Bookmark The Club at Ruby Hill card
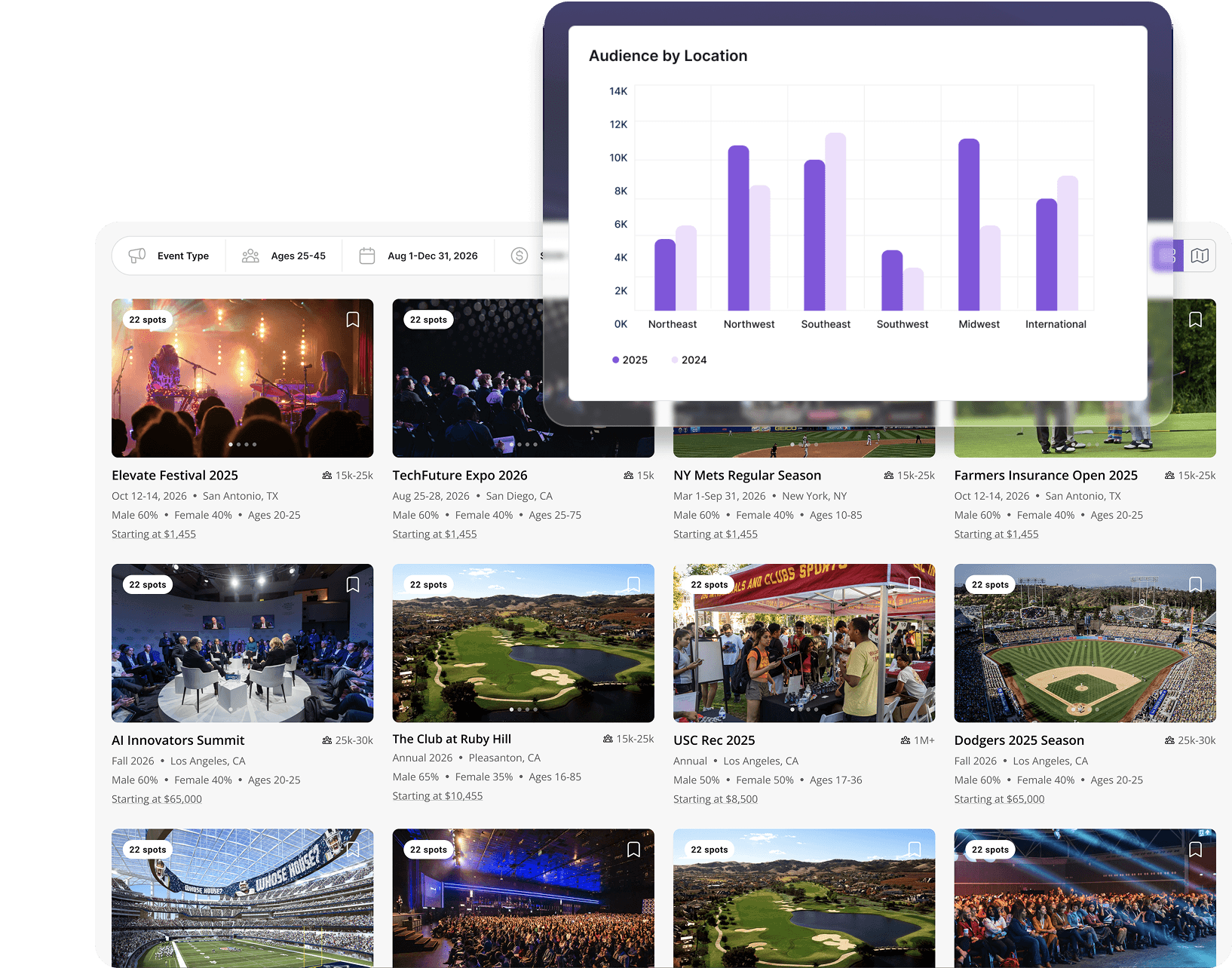The height and width of the screenshot is (968, 1232). pos(633,585)
